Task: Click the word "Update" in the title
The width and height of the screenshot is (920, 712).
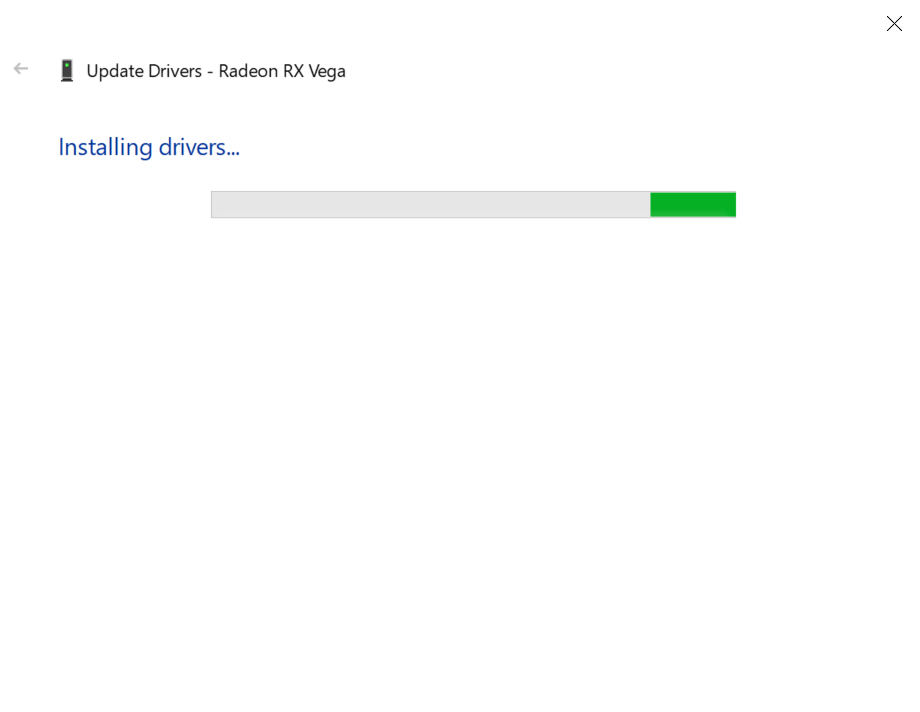Action: [113, 72]
